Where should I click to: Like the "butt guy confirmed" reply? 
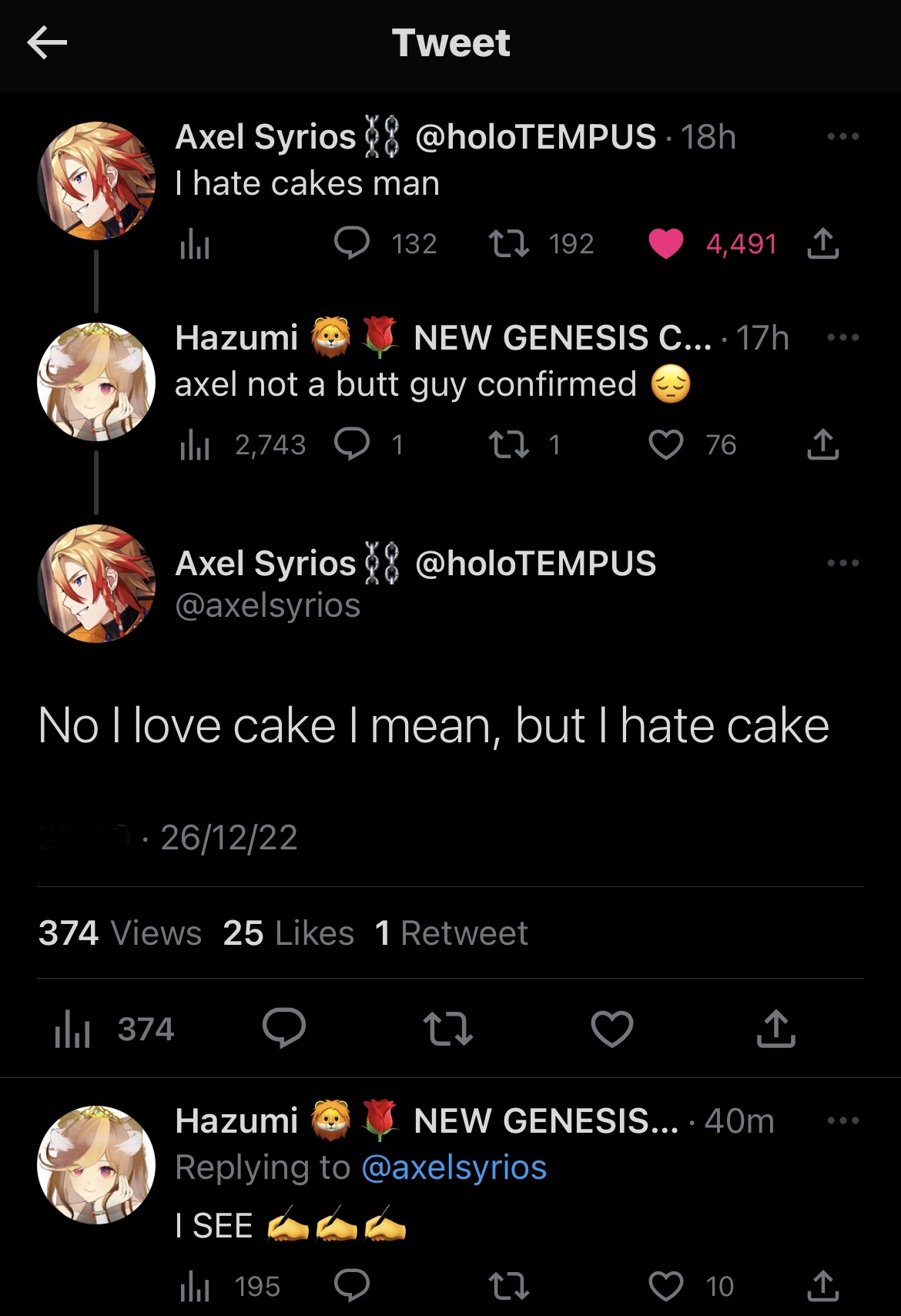click(x=666, y=445)
